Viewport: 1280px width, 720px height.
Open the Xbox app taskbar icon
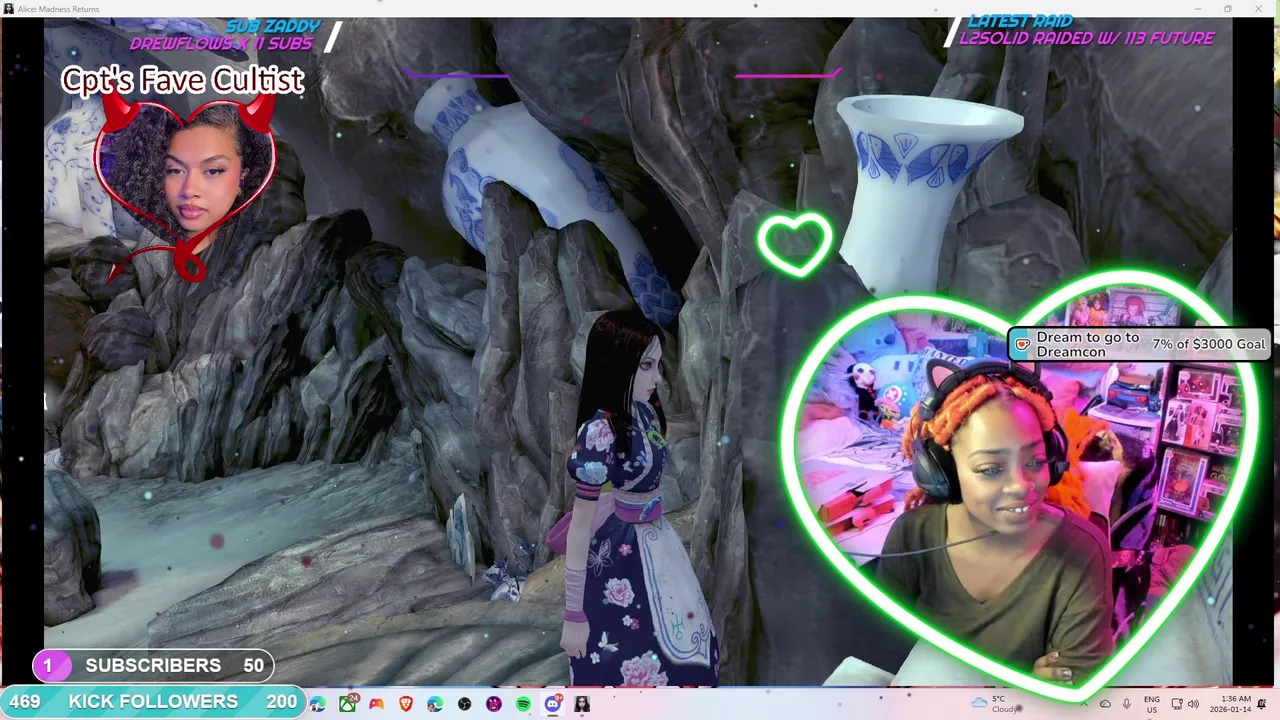tap(347, 704)
